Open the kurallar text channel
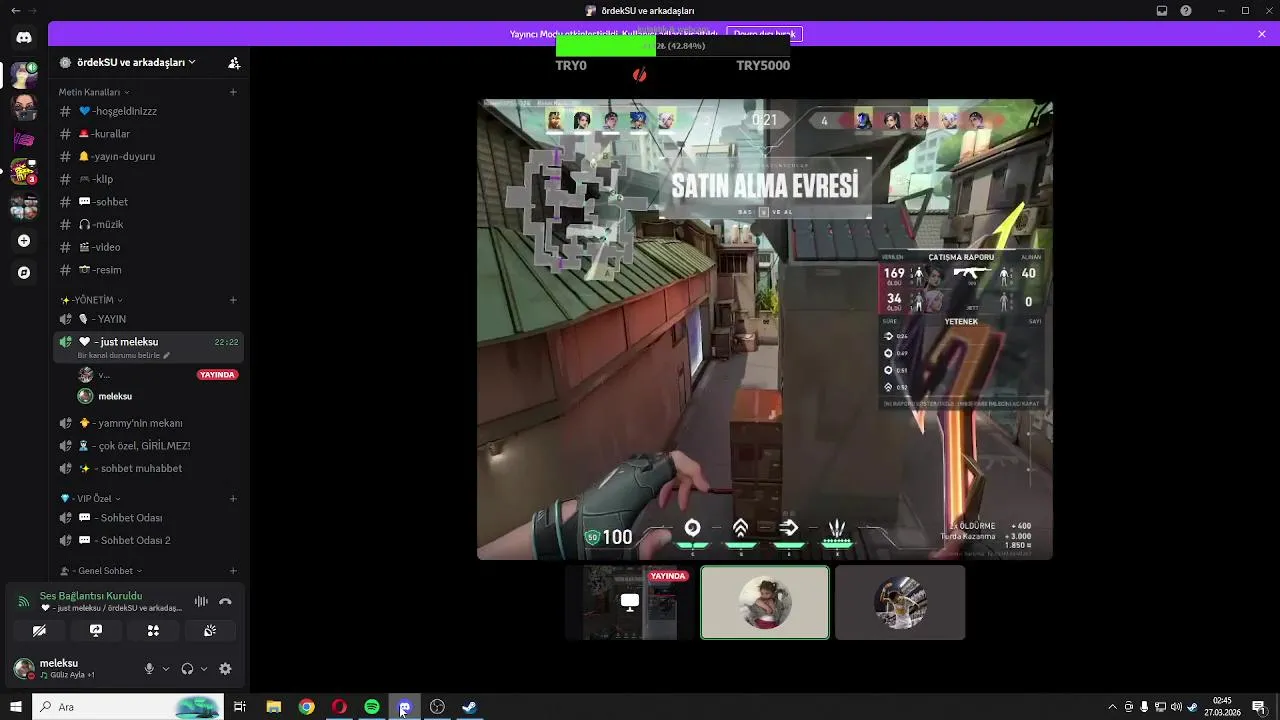Image resolution: width=1280 pixels, height=720 pixels. 148,134
